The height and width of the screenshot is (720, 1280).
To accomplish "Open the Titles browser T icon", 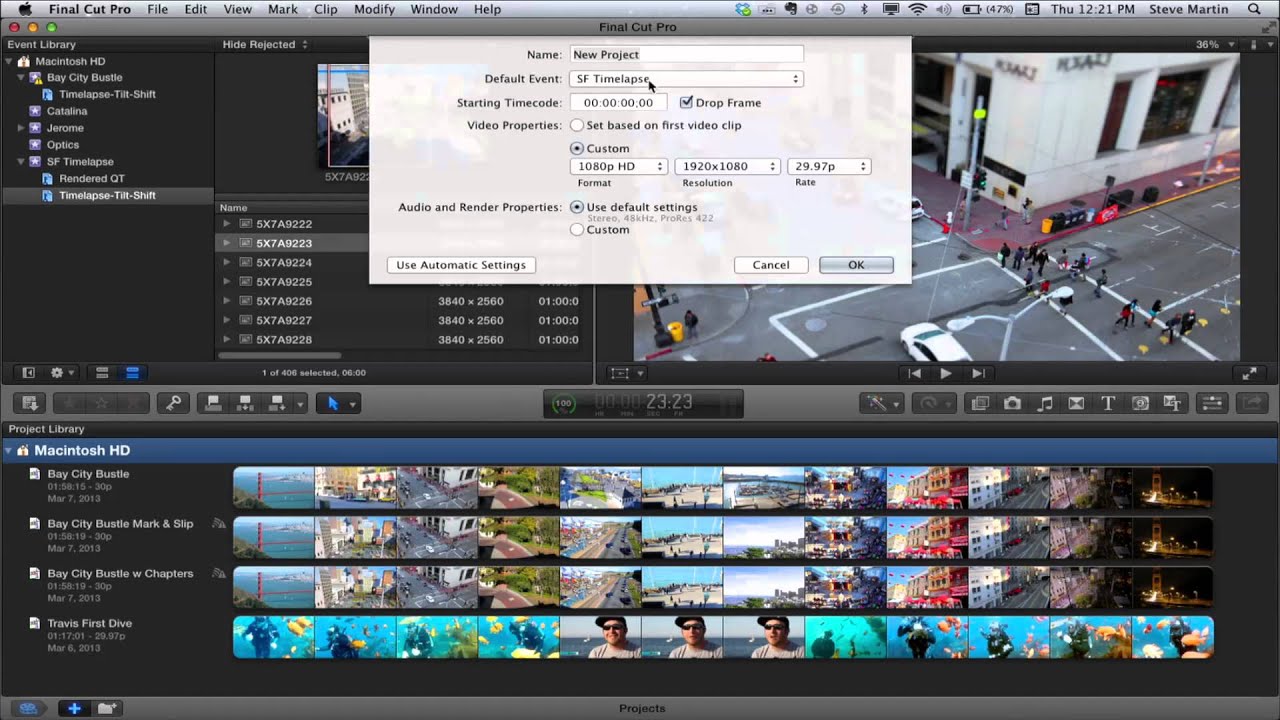I will coord(1108,403).
